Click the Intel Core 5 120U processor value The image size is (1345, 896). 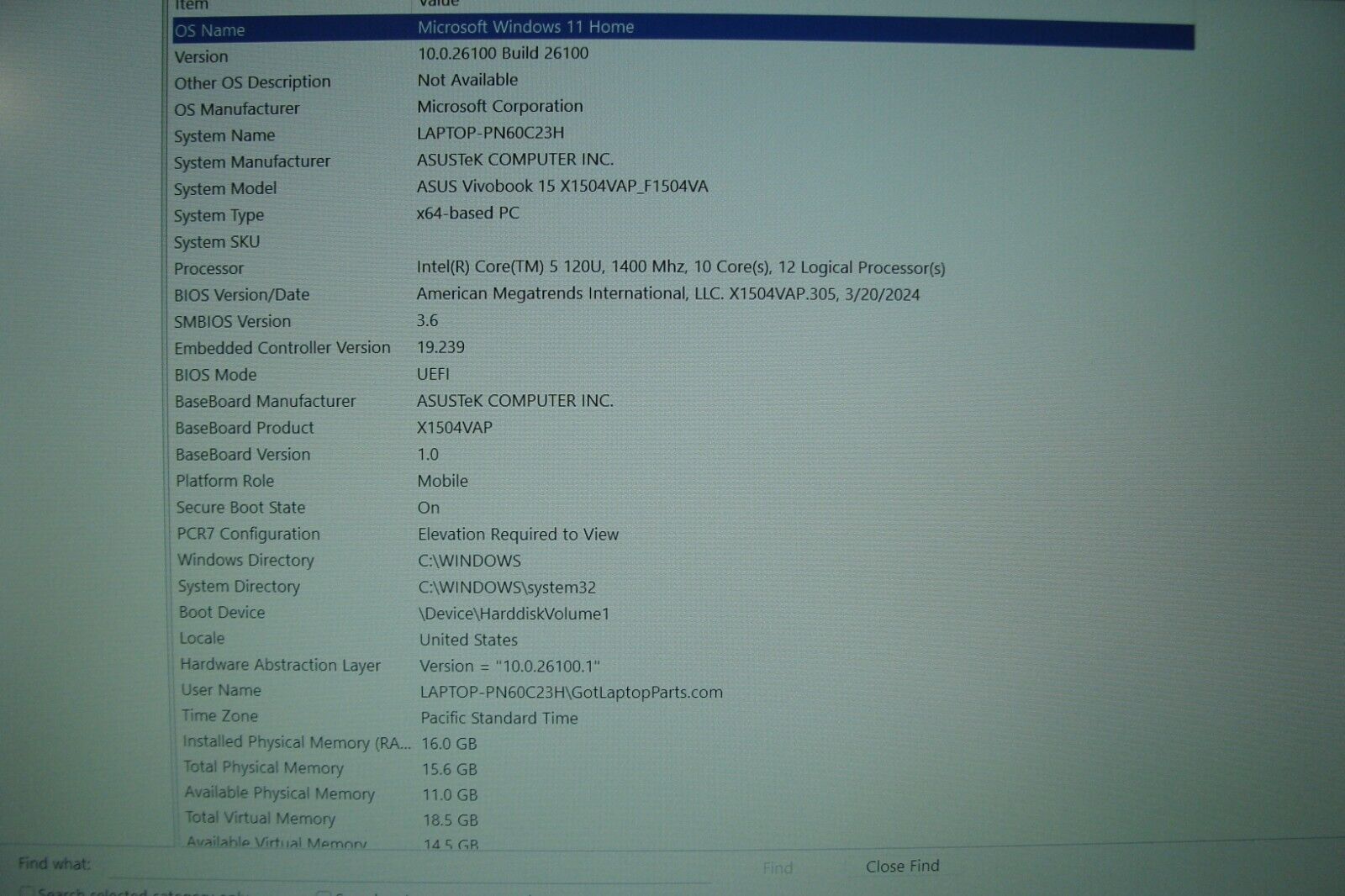(x=680, y=267)
